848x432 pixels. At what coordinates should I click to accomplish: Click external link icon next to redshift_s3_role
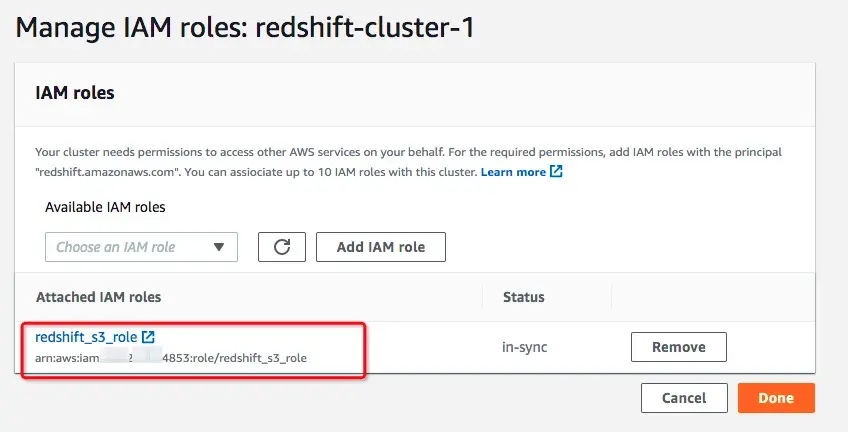[x=148, y=337]
